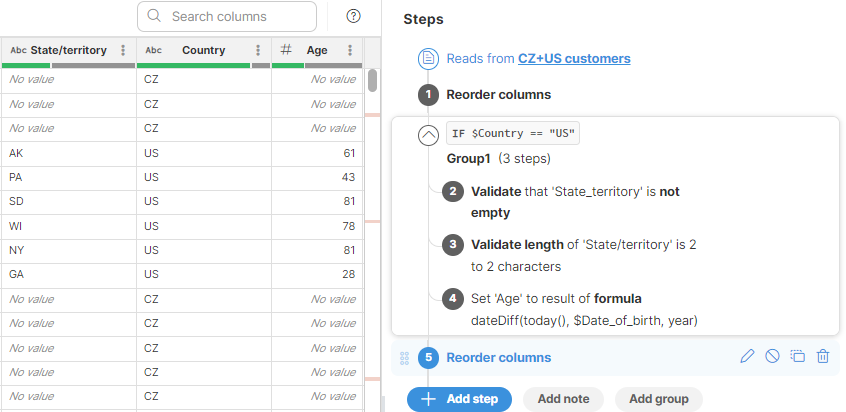Click the State/territory Abc type icon

click(18, 50)
